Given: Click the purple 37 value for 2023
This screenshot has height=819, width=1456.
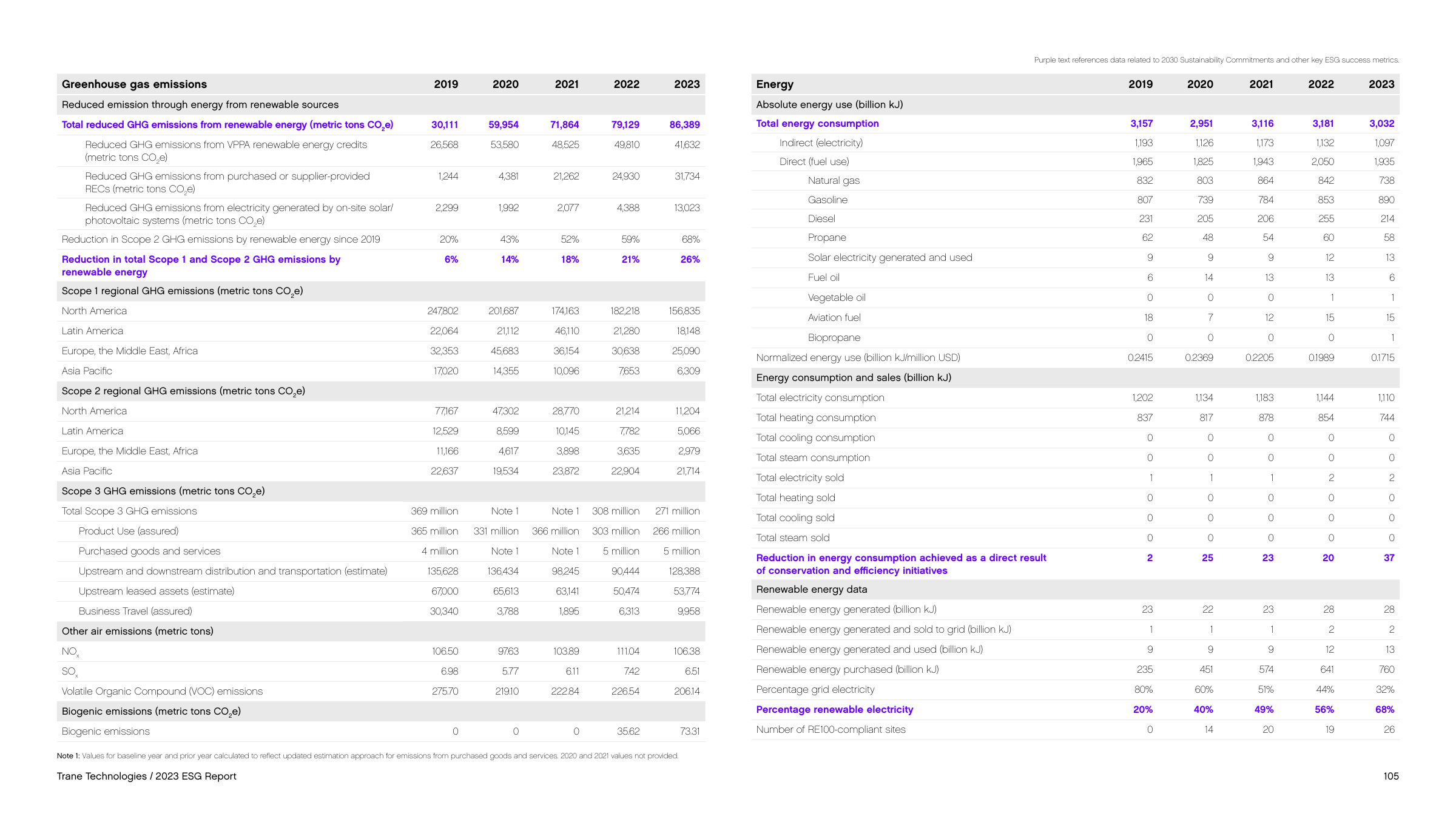Looking at the screenshot, I should click(1389, 558).
